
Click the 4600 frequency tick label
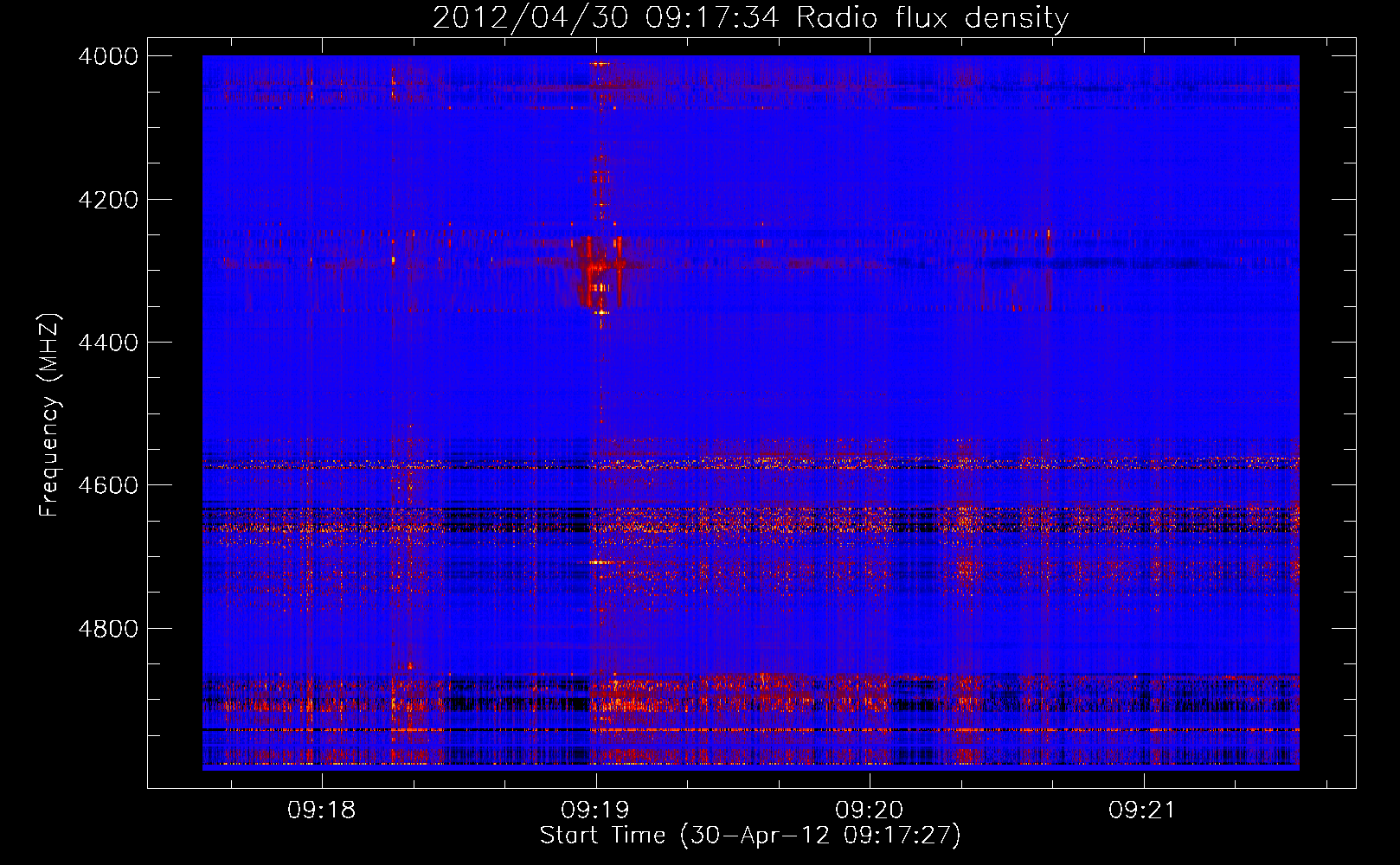(108, 485)
